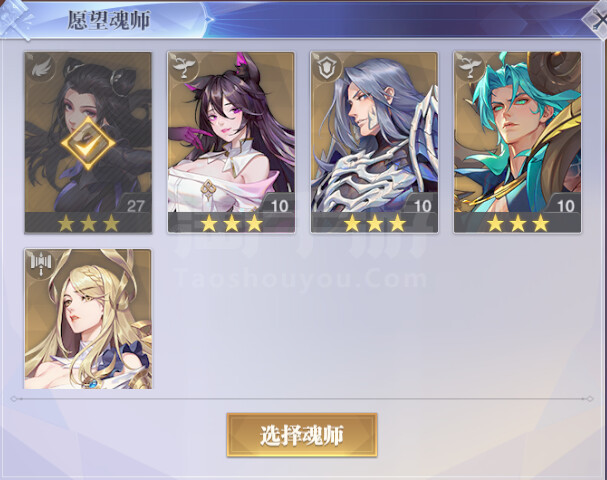This screenshot has width=607, height=480.
Task: Select the blonde-haired soul master card
Action: (x=88, y=319)
